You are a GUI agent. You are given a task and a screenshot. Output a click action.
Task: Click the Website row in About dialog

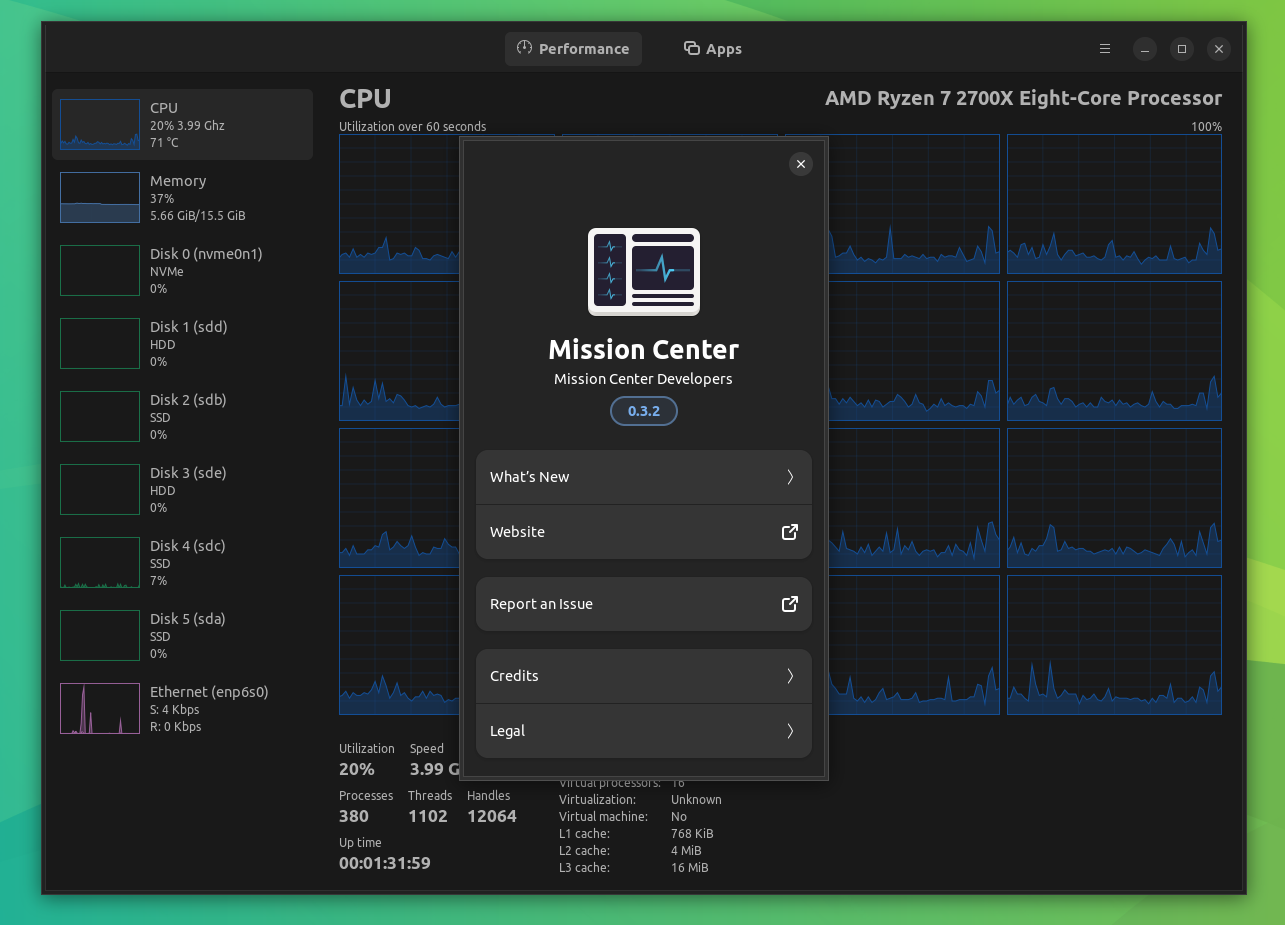[643, 532]
